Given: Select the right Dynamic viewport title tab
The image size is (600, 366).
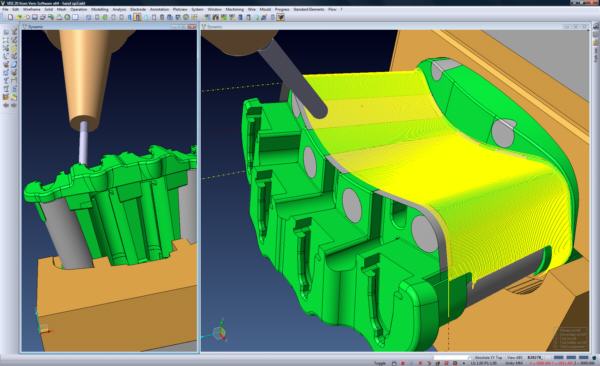Looking at the screenshot, I should point(214,27).
